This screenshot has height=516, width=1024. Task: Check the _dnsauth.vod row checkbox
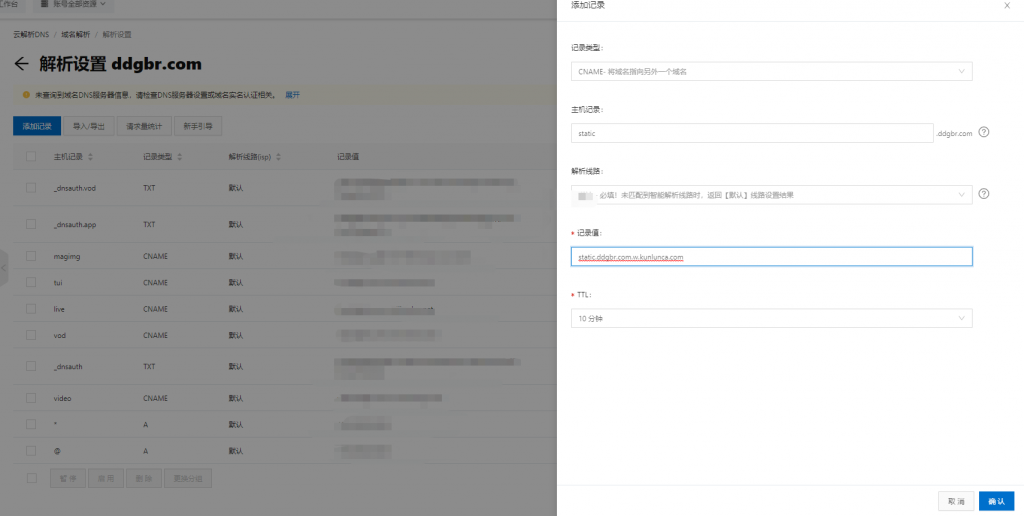point(31,187)
